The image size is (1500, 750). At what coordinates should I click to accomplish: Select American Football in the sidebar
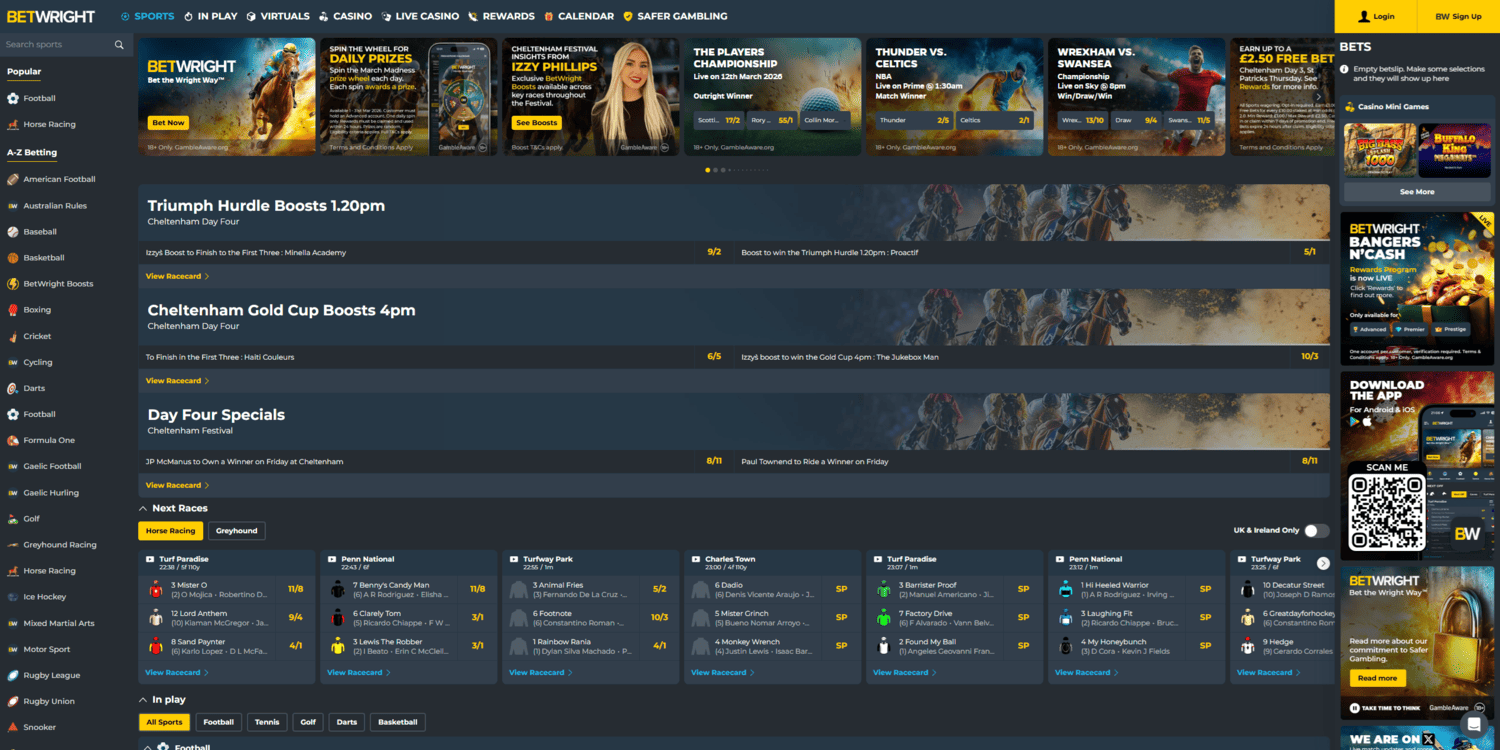pos(60,180)
